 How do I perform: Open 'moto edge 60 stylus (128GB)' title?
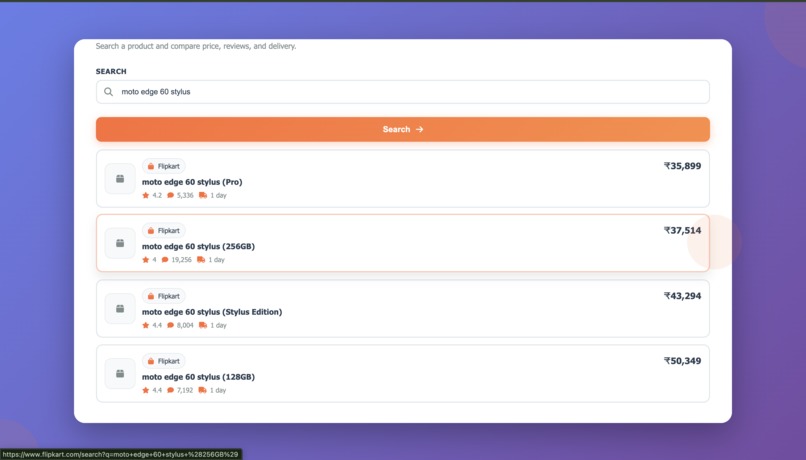point(198,377)
